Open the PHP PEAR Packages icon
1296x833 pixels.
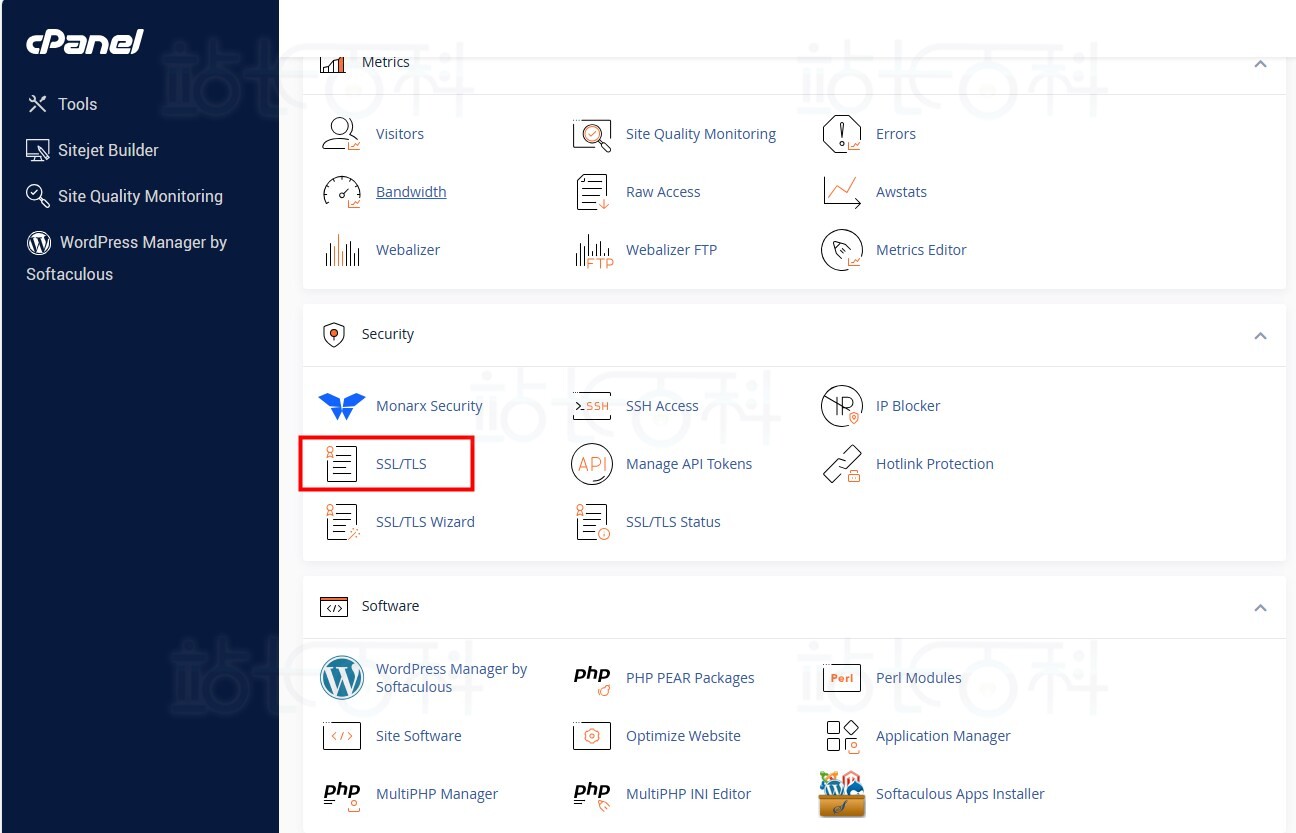[591, 678]
